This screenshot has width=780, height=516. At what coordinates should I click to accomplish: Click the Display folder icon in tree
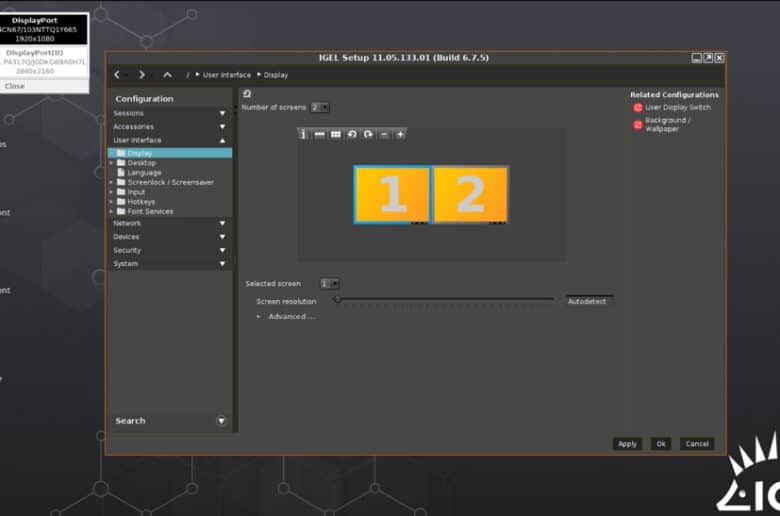121,153
